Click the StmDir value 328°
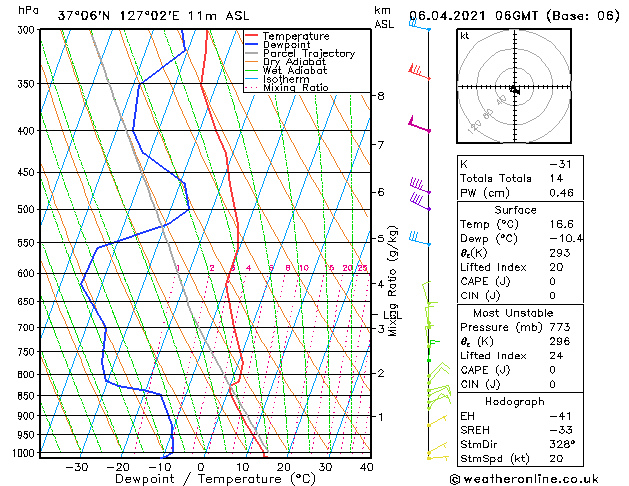The image size is (629, 486). pos(562,444)
